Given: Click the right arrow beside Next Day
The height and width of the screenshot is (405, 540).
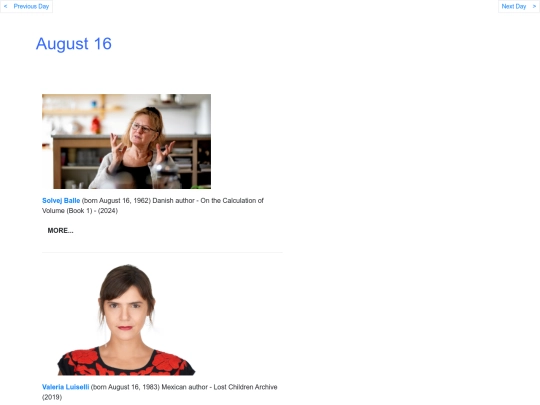Looking at the screenshot, I should pyautogui.click(x=534, y=6).
